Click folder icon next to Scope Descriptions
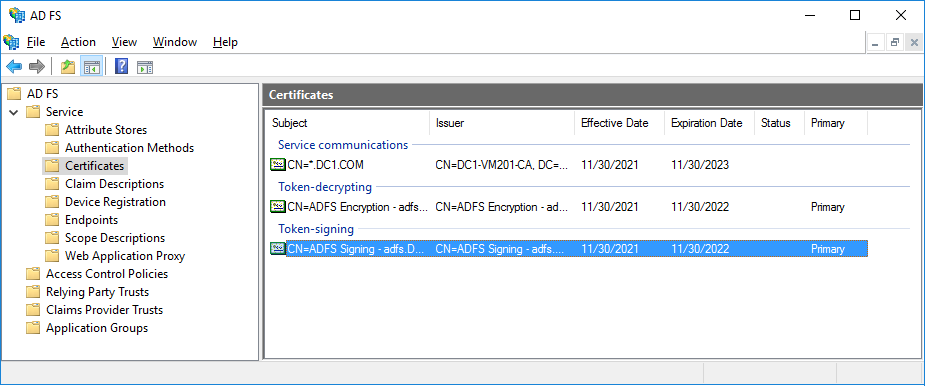This screenshot has width=925, height=386. click(x=53, y=238)
